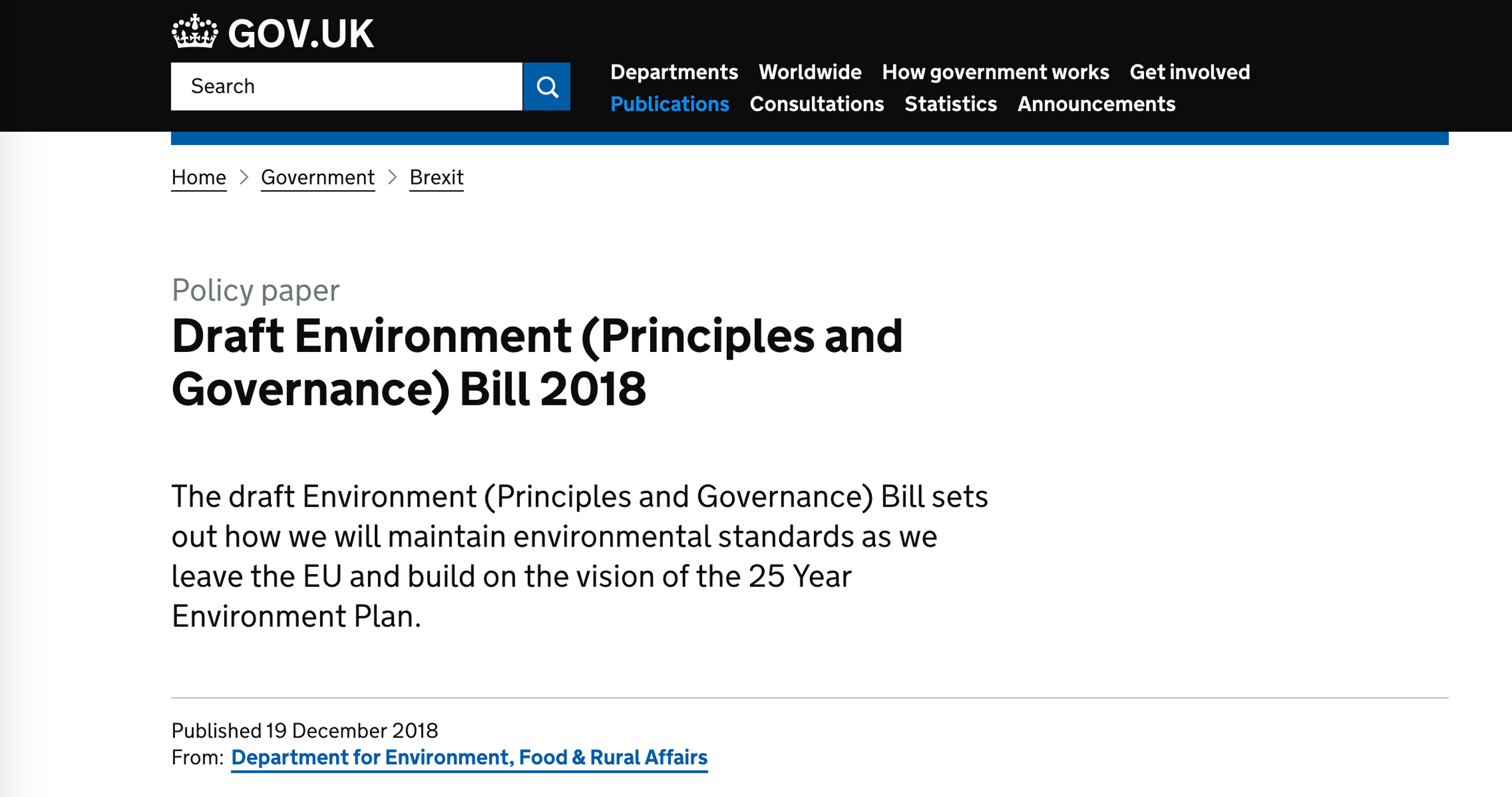Viewport: 1512px width, 797px height.
Task: Open the Worldwide navigation link
Action: coord(809,72)
